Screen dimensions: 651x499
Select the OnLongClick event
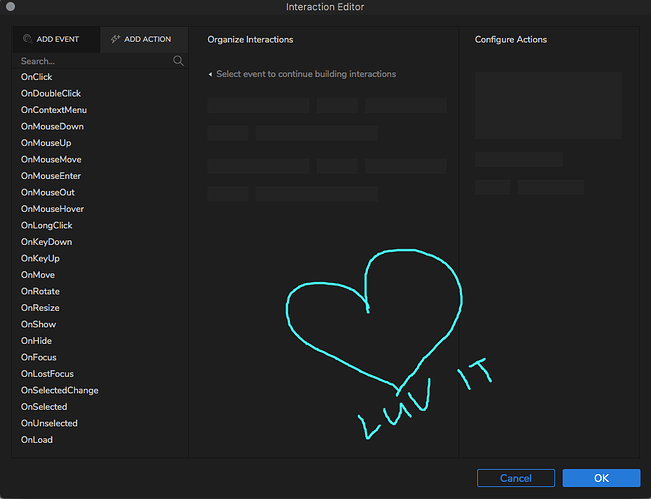[x=47, y=226]
